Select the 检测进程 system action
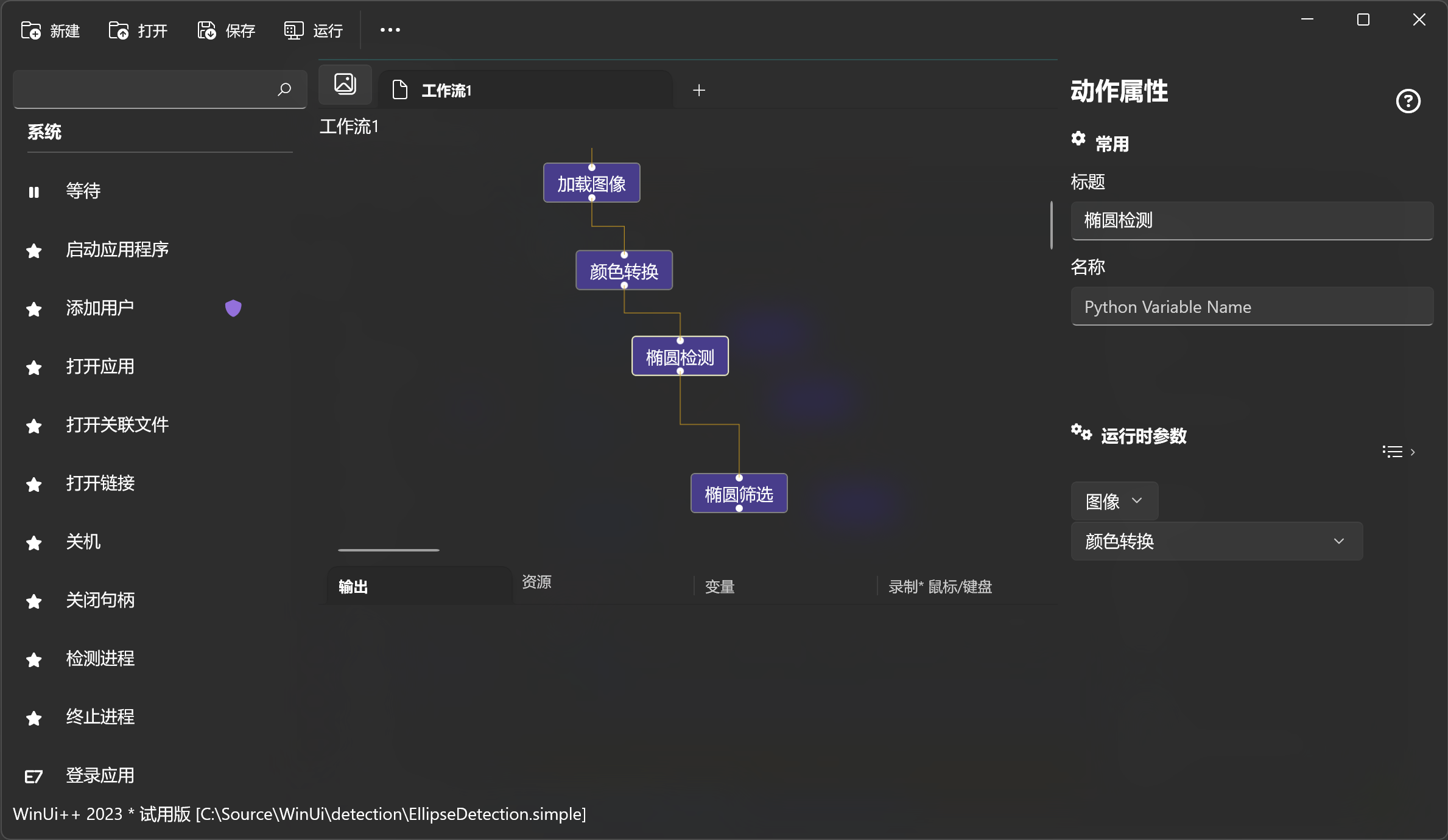The image size is (1448, 840). tap(100, 659)
